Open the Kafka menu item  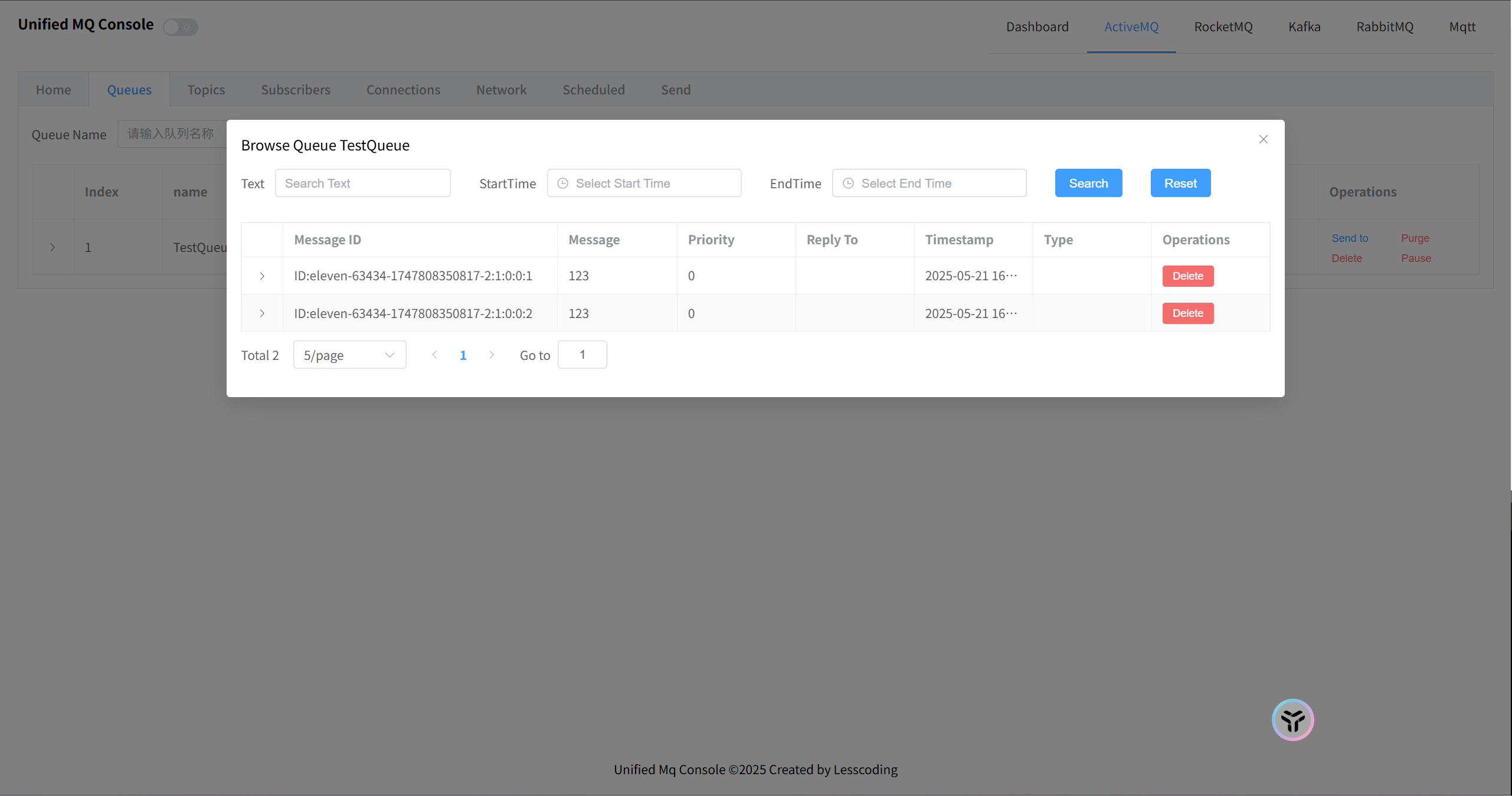1304,27
